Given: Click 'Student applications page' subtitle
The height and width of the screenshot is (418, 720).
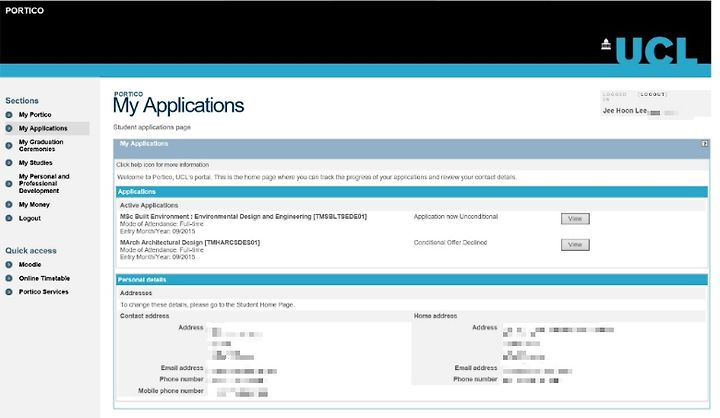Looking at the screenshot, I should coord(152,127).
